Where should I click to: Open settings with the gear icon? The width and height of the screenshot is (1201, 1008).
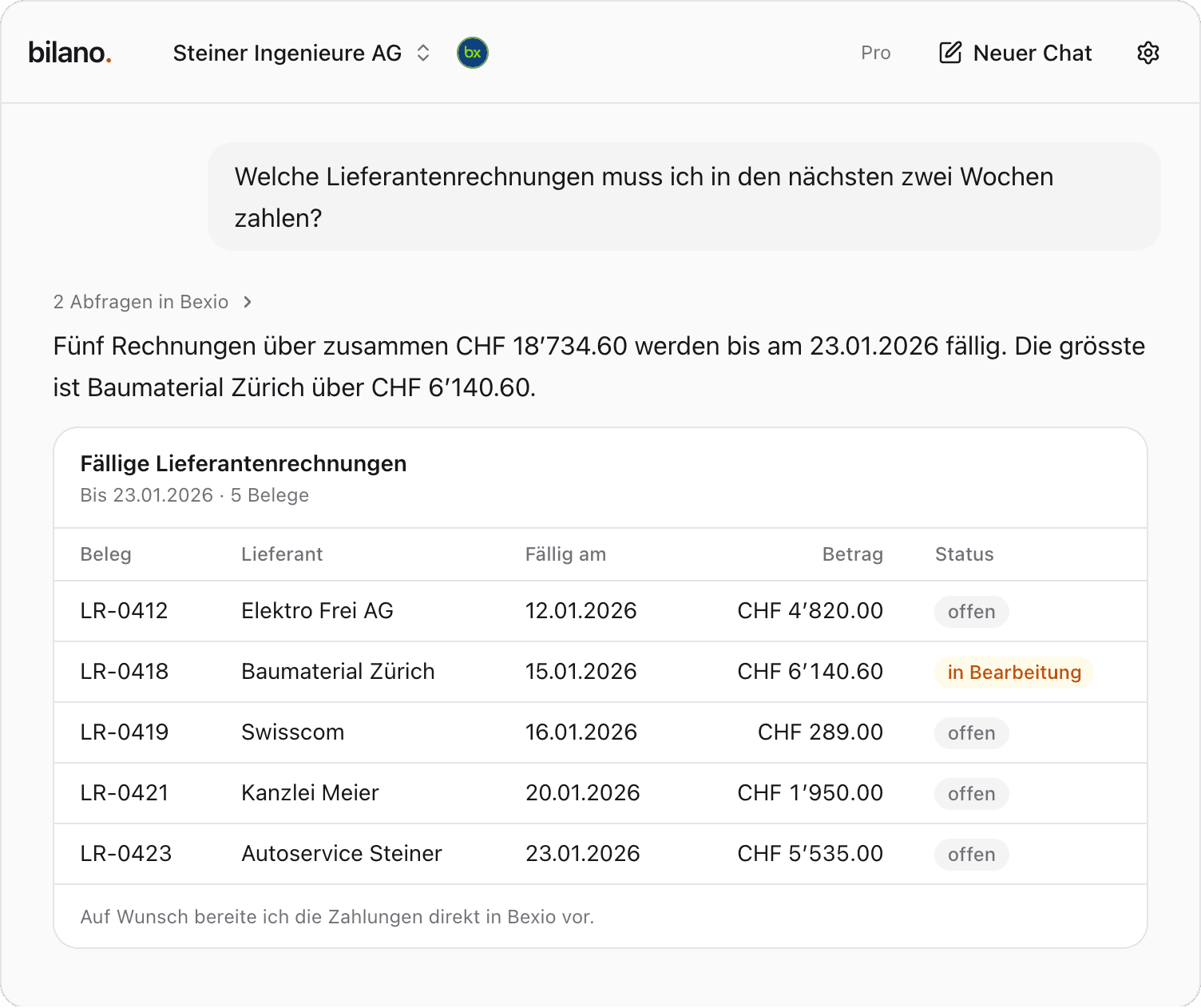(x=1147, y=53)
